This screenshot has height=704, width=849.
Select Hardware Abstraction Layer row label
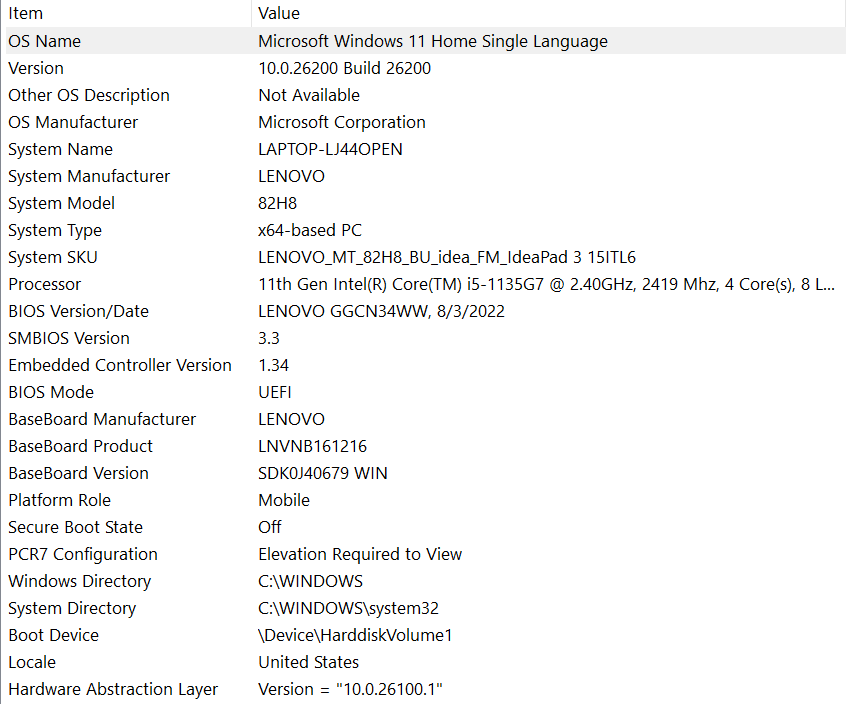pyautogui.click(x=113, y=690)
